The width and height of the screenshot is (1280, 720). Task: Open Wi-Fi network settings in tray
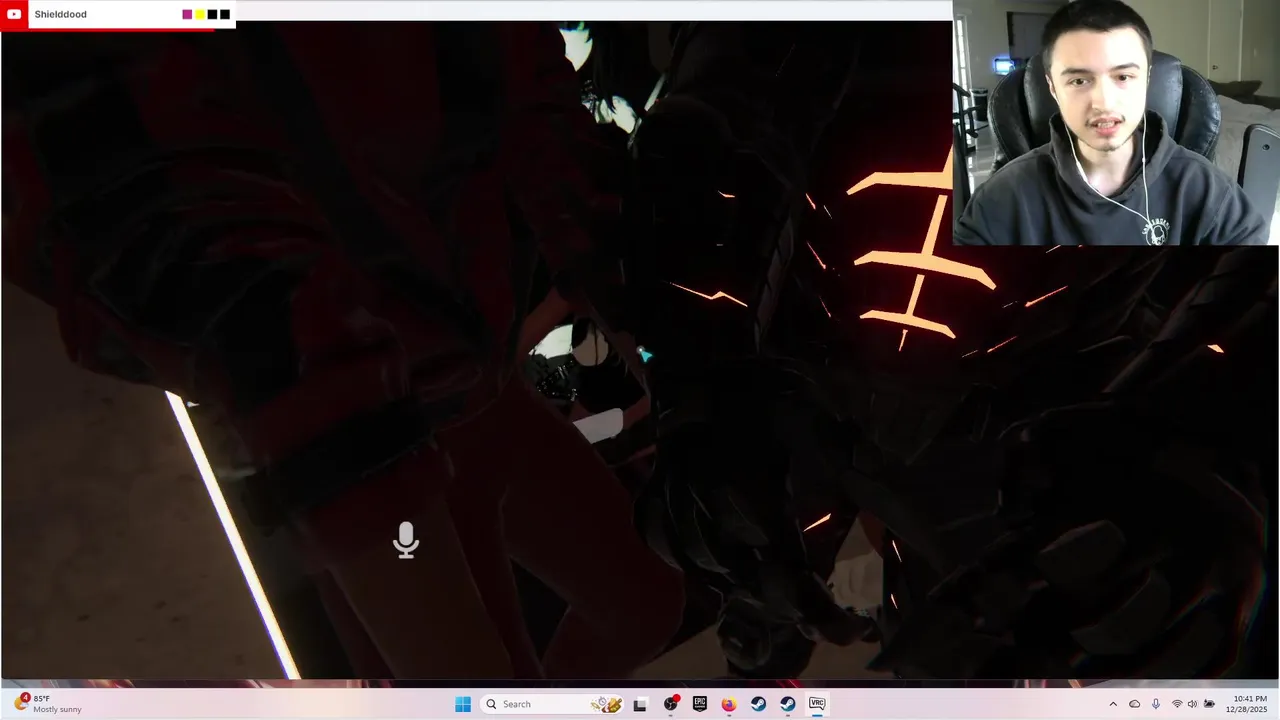pyautogui.click(x=1177, y=704)
